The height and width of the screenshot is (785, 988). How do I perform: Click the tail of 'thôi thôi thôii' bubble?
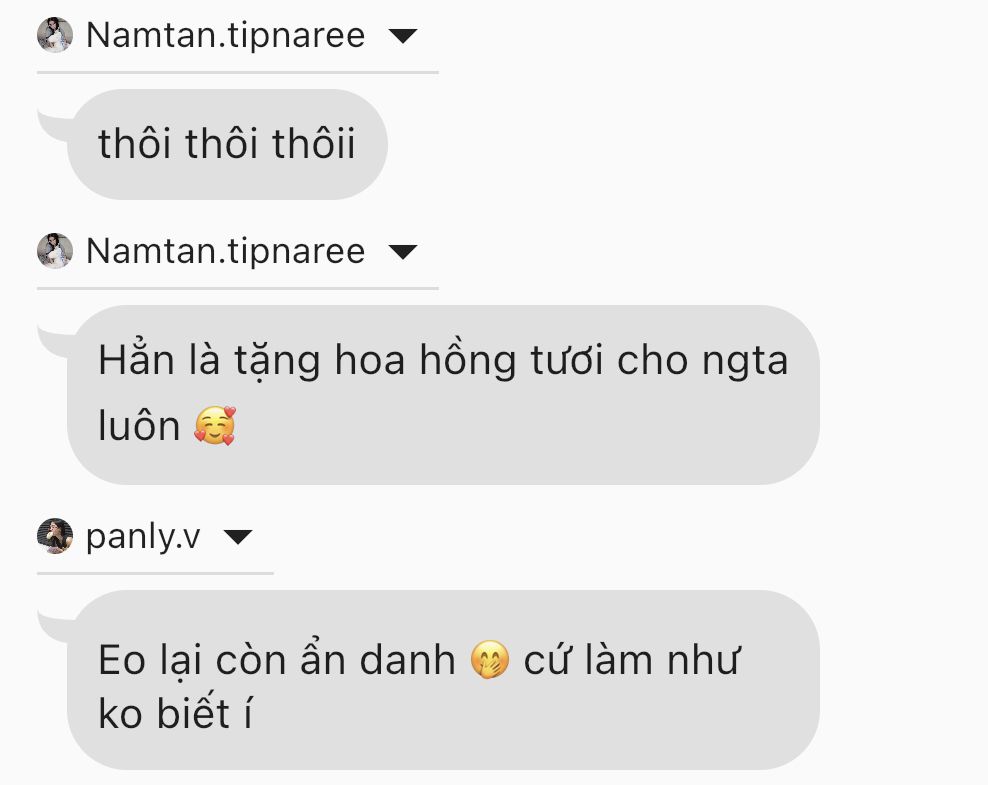click(54, 124)
